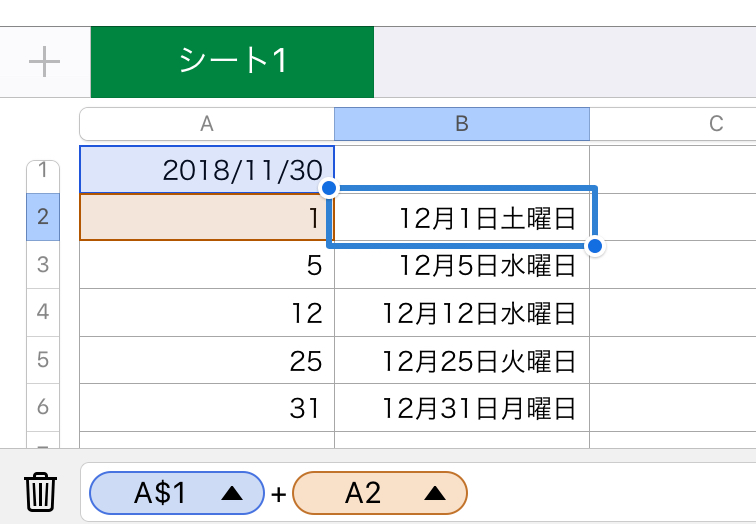Click the top-left selection handle of cell B2
Screen dimensions: 756x524
coord(329,188)
